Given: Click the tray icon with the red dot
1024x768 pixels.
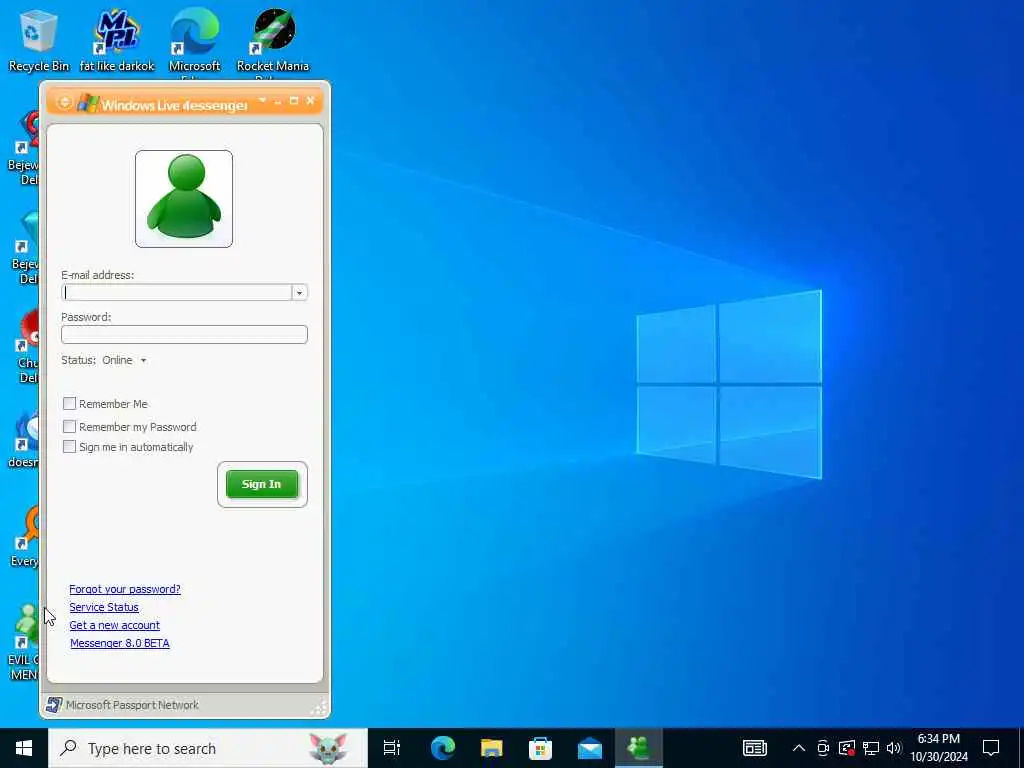Looking at the screenshot, I should (846, 748).
